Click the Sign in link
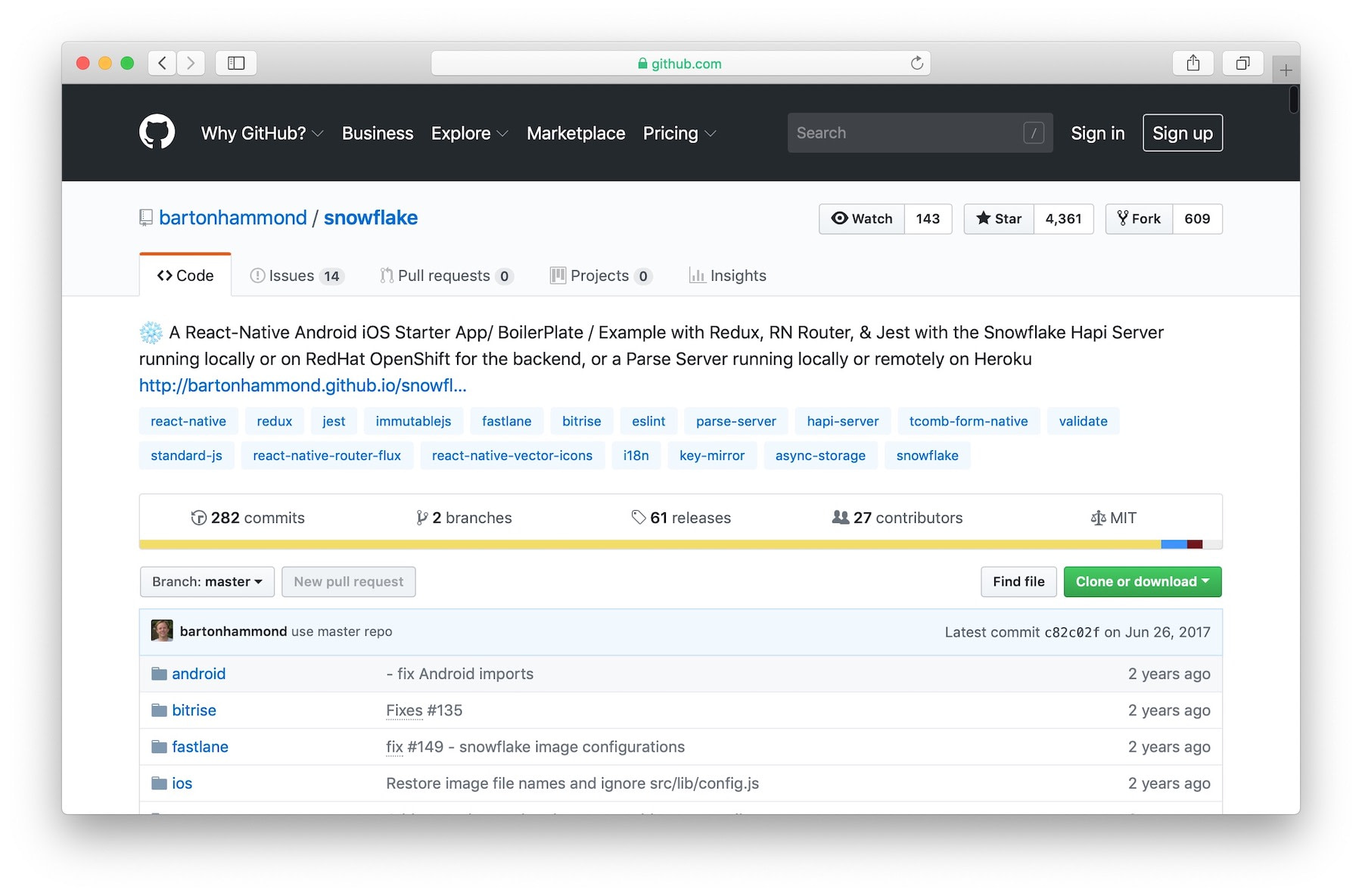 [x=1097, y=133]
